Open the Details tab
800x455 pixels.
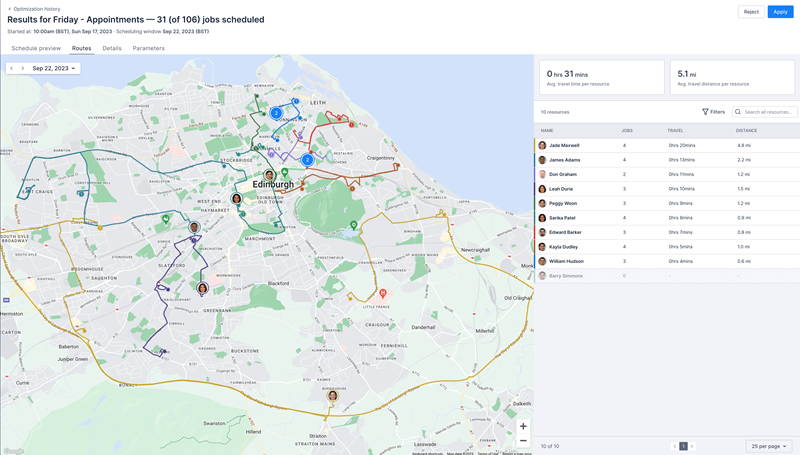(112, 48)
